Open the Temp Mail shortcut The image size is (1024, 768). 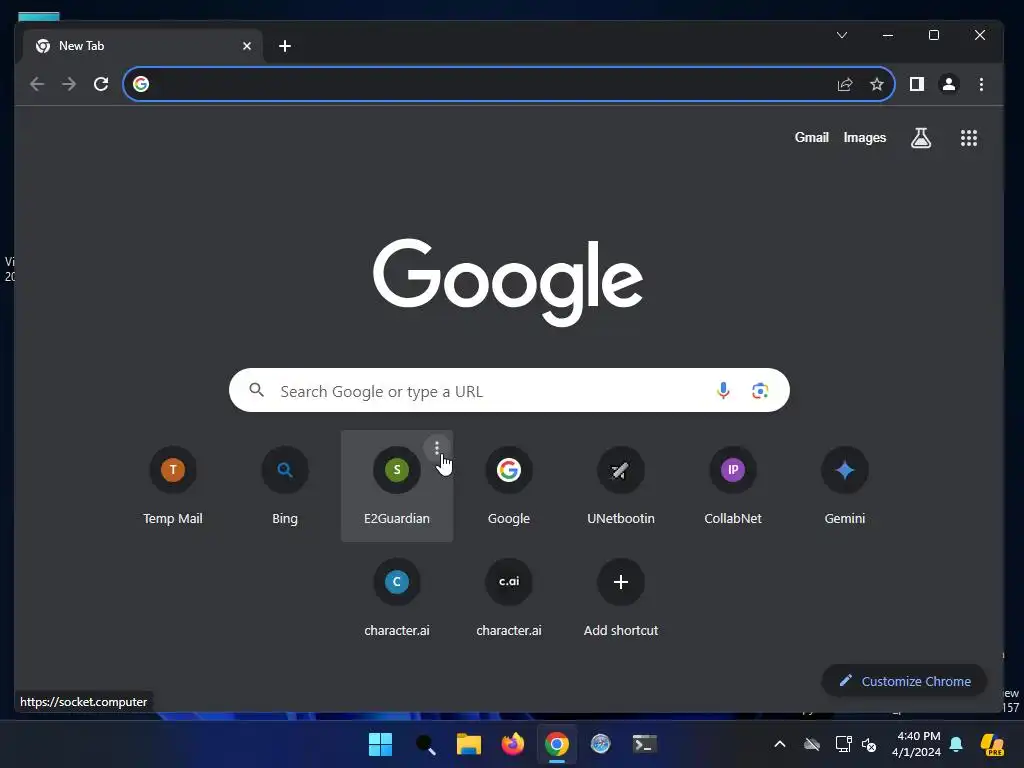pos(173,486)
